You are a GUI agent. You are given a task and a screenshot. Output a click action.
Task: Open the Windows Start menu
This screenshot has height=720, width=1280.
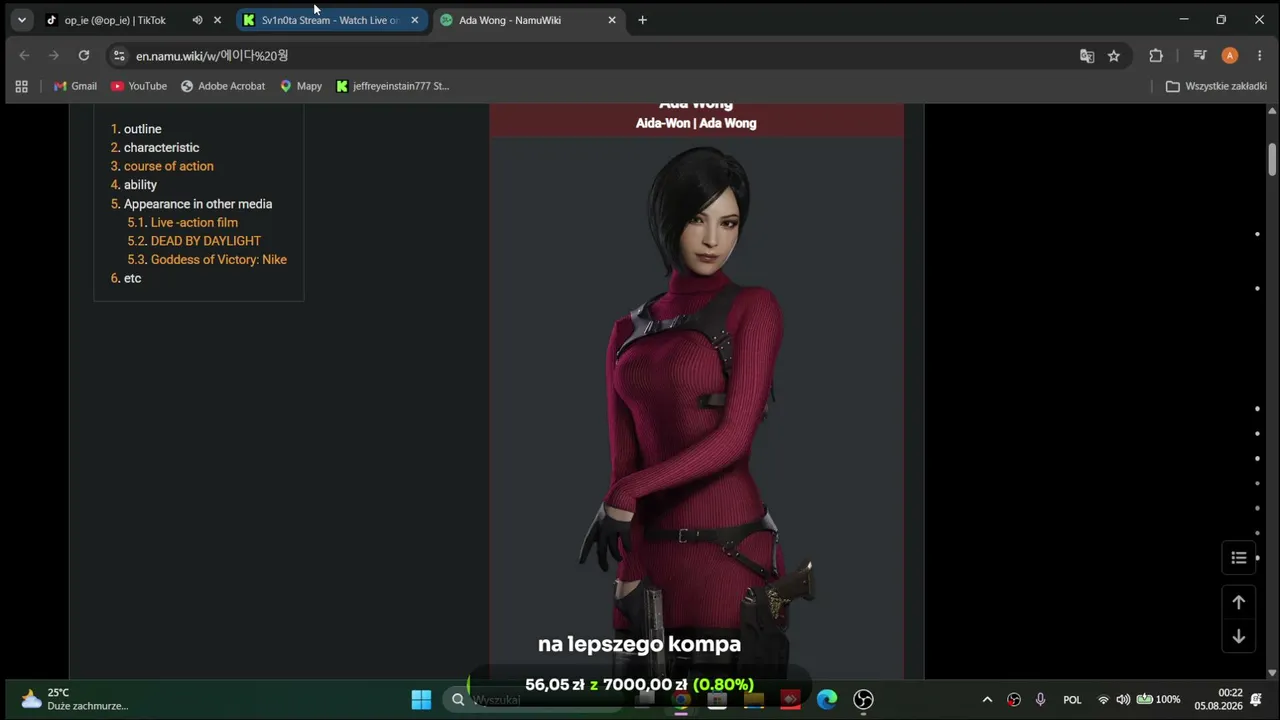[x=421, y=699]
